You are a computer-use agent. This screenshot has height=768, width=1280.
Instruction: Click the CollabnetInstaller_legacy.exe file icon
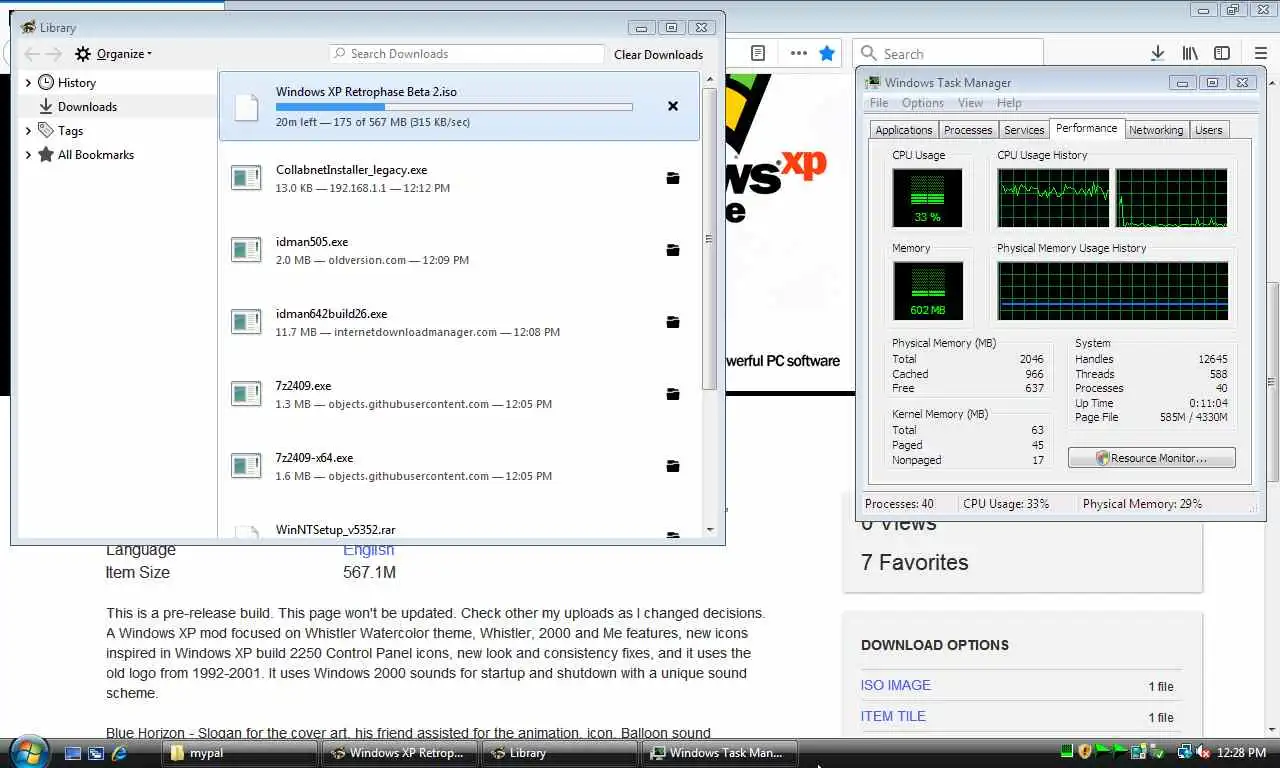point(246,178)
